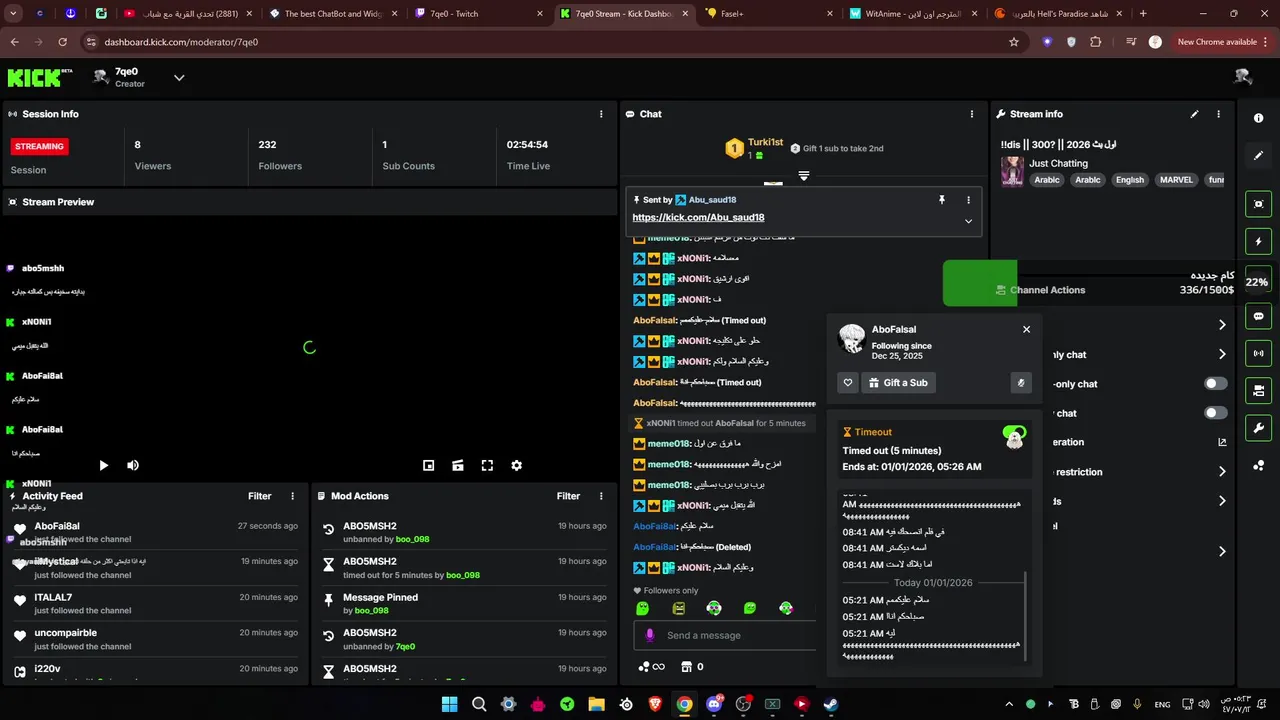The height and width of the screenshot is (720, 1280).
Task: Open the pinned kick.com/Abu_saud18 link
Action: (x=698, y=217)
